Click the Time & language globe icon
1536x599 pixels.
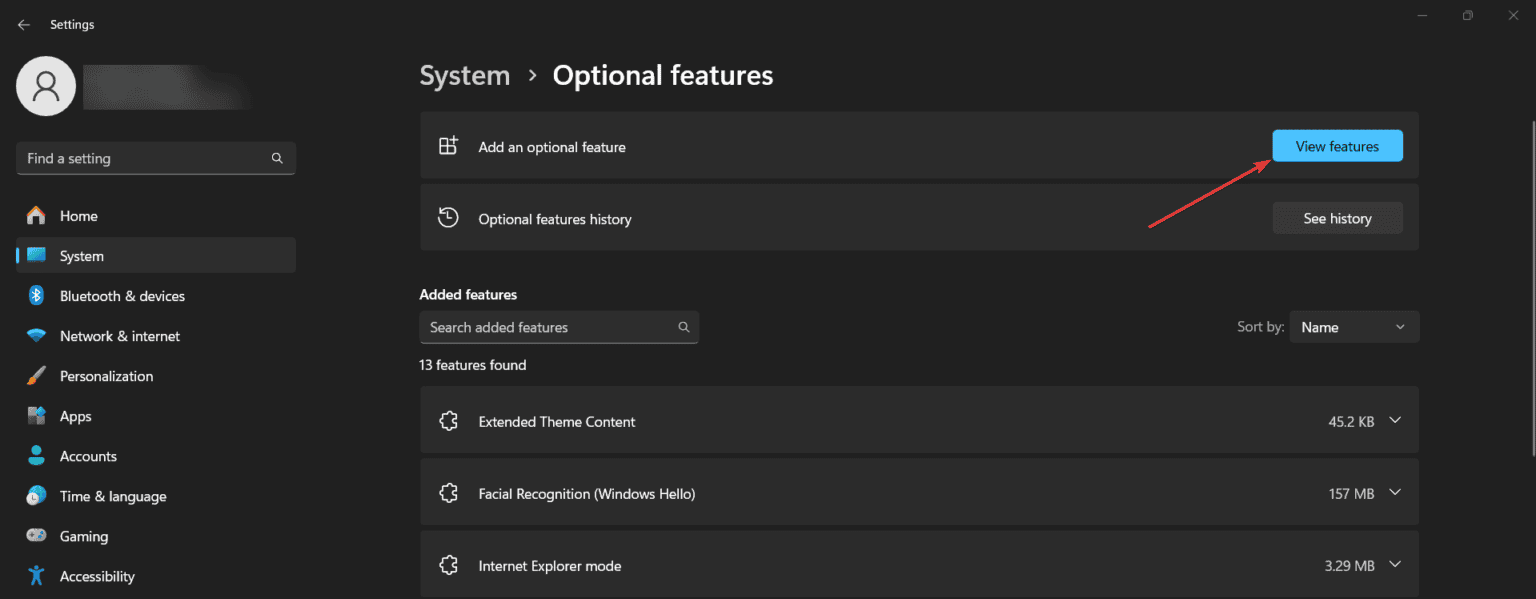(x=37, y=496)
